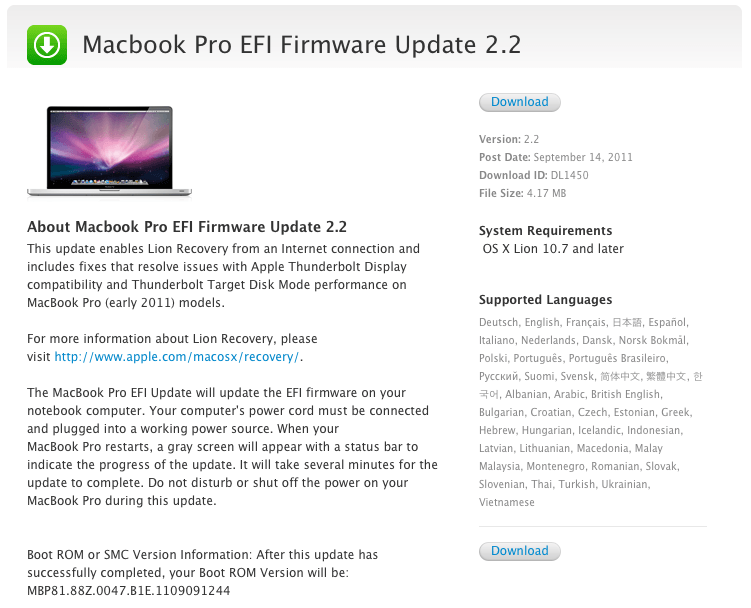Click the Post Date September 14, 2011 text
The width and height of the screenshot is (751, 608).
coord(556,158)
